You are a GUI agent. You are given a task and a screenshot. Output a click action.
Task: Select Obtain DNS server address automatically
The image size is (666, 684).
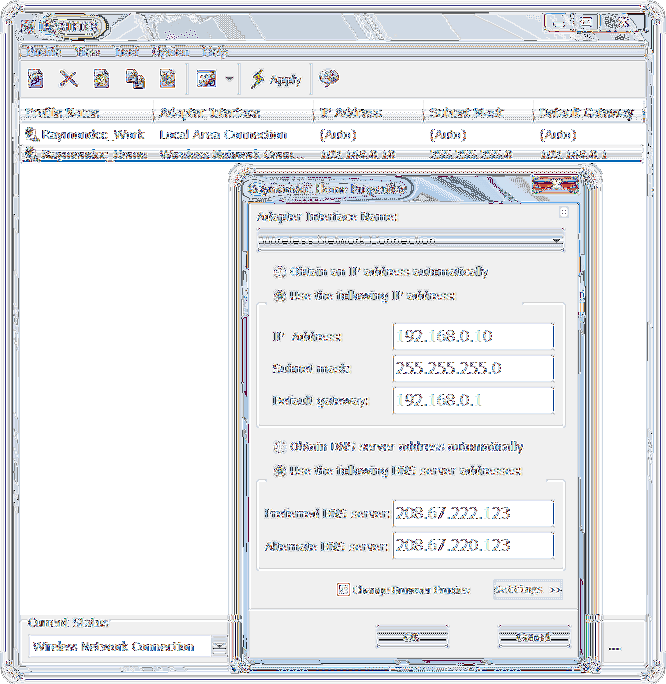tap(281, 447)
